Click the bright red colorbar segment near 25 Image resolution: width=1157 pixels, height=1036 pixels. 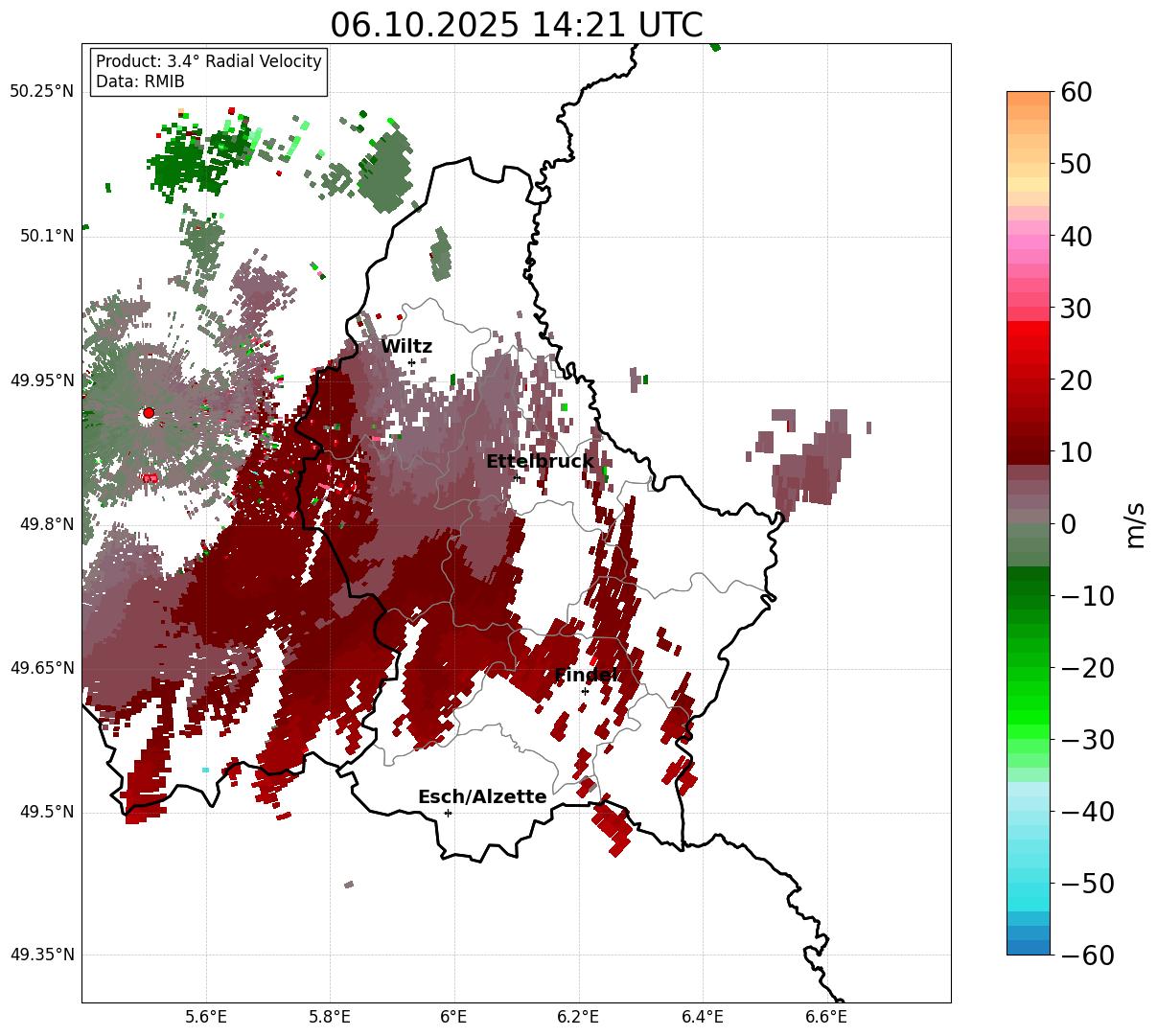(x=1029, y=345)
